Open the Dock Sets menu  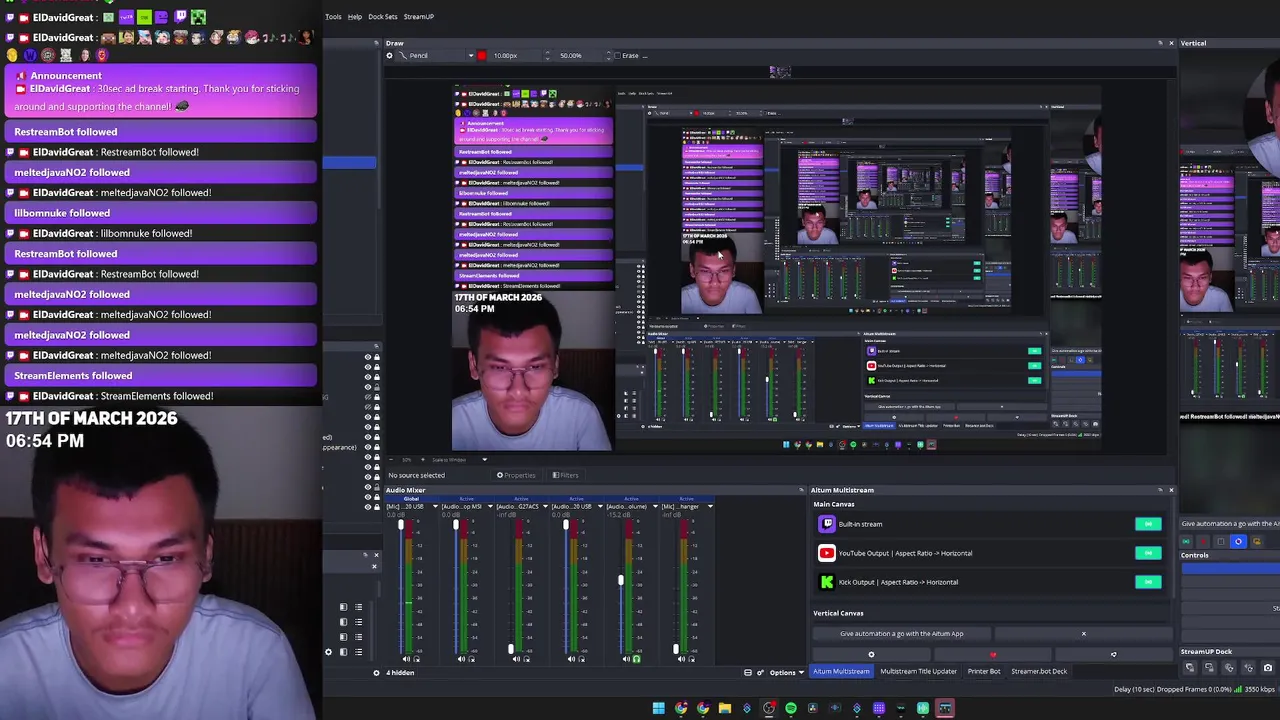point(383,16)
